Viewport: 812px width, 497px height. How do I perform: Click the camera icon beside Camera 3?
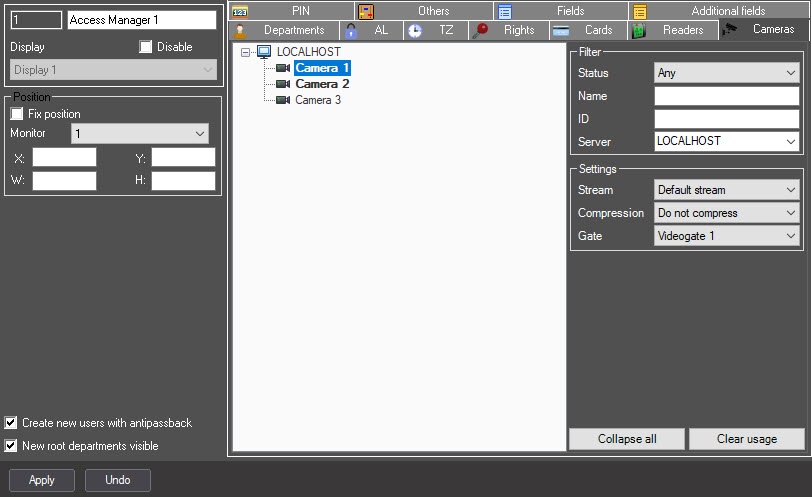click(x=283, y=100)
